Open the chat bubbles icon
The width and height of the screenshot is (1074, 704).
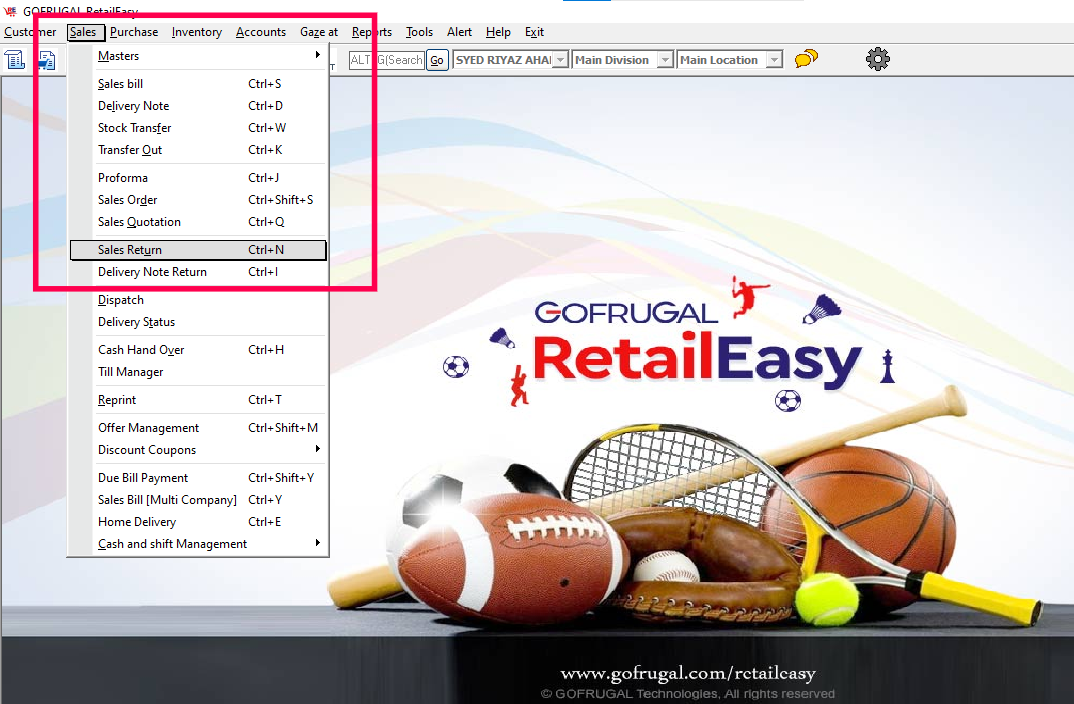coord(806,59)
